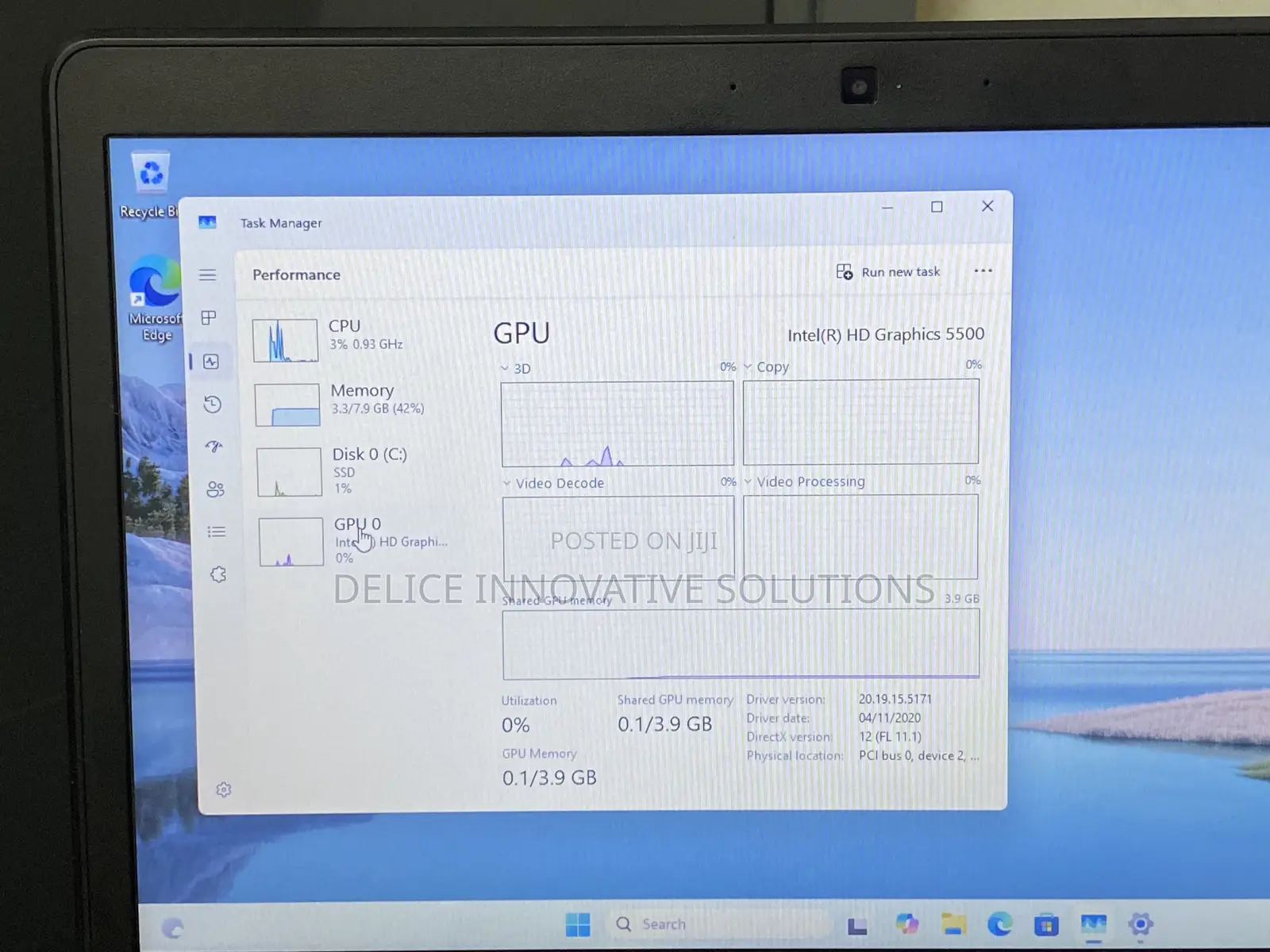Viewport: 1270px width, 952px height.
Task: Minimize the Task Manager window
Action: tap(887, 208)
